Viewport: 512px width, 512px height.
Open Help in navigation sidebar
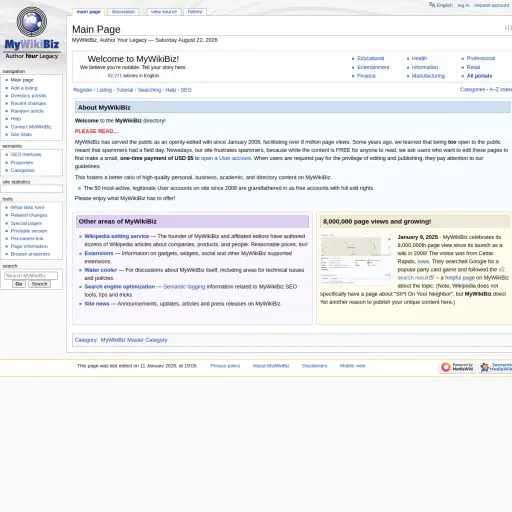pyautogui.click(x=16, y=119)
